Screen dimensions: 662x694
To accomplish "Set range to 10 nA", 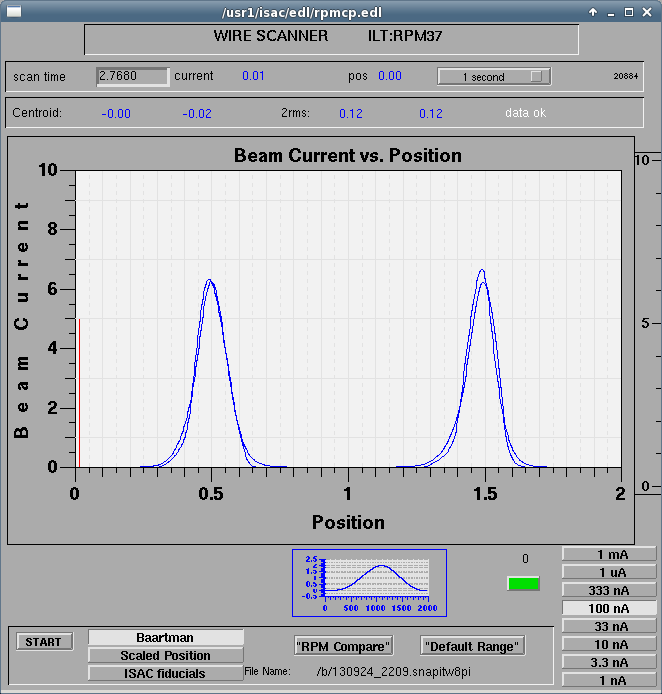I will pos(609,644).
